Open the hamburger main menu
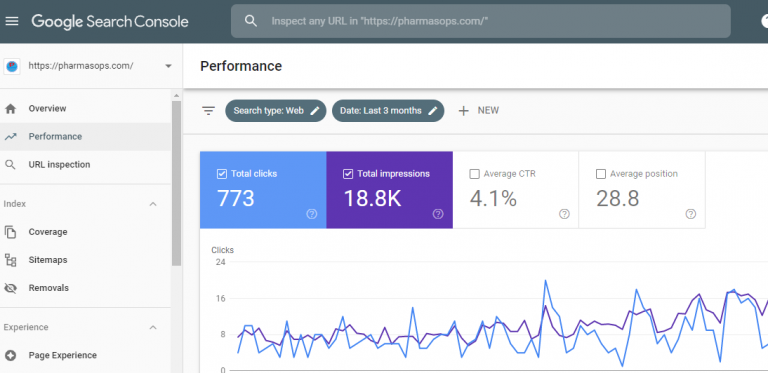This screenshot has width=768, height=373. (x=12, y=22)
